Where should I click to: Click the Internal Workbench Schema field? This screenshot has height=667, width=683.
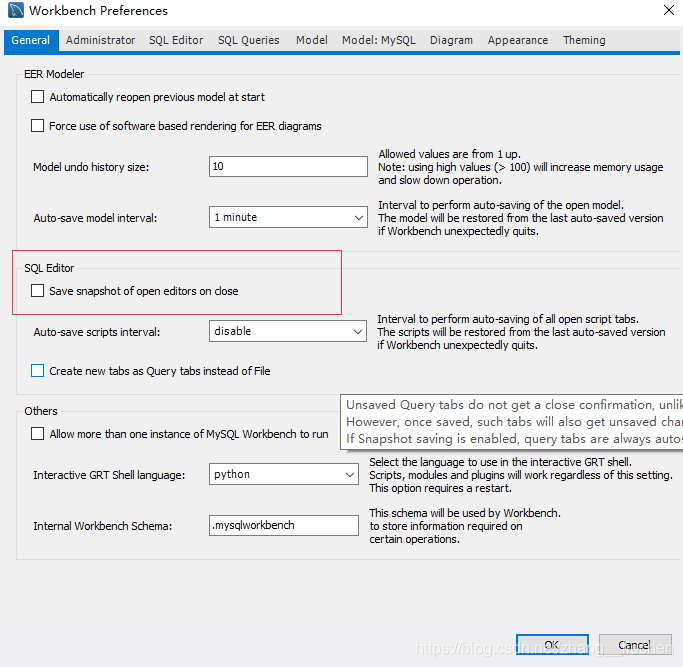coord(284,525)
